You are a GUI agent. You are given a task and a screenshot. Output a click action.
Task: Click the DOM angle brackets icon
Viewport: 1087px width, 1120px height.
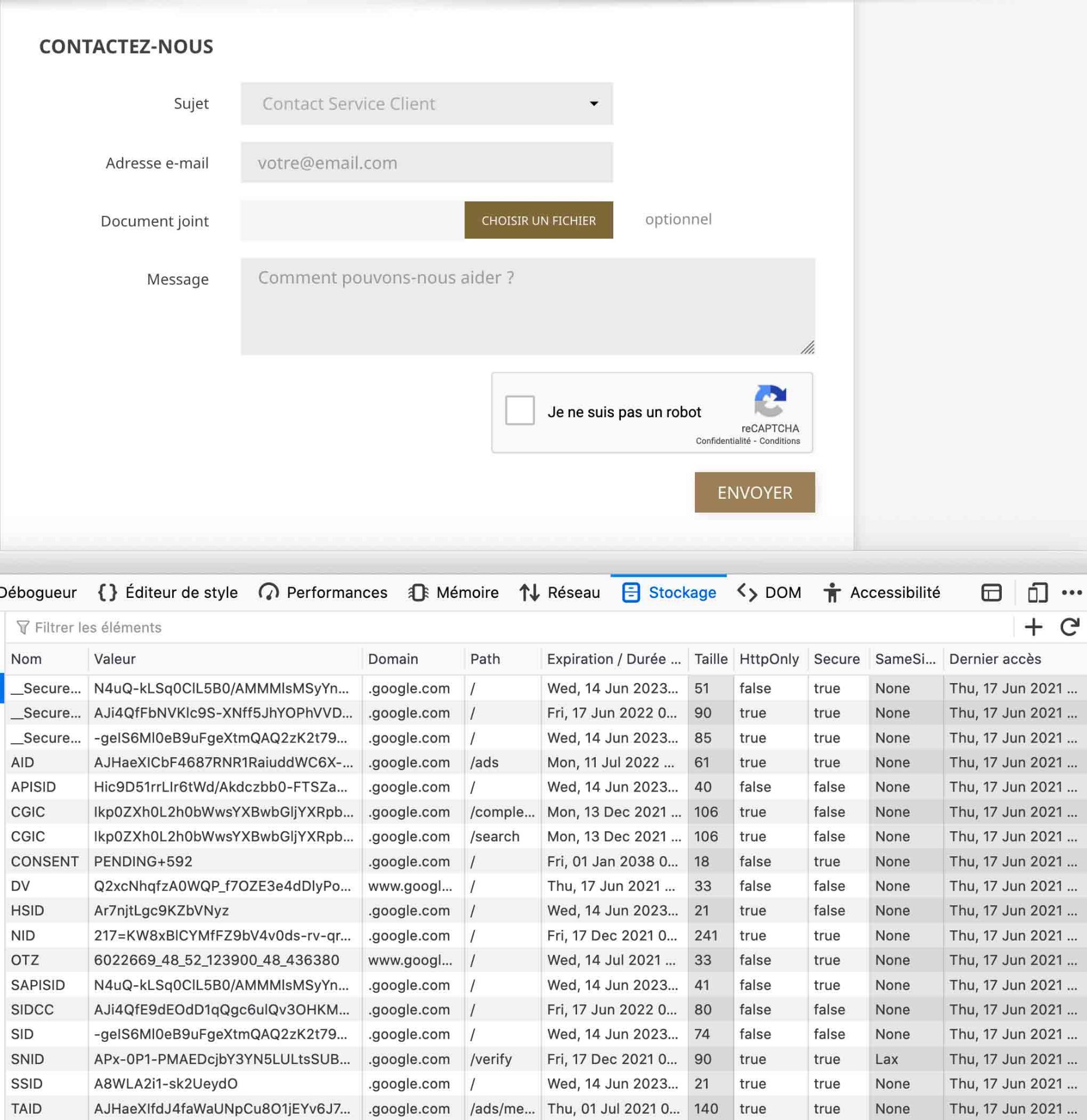(747, 593)
